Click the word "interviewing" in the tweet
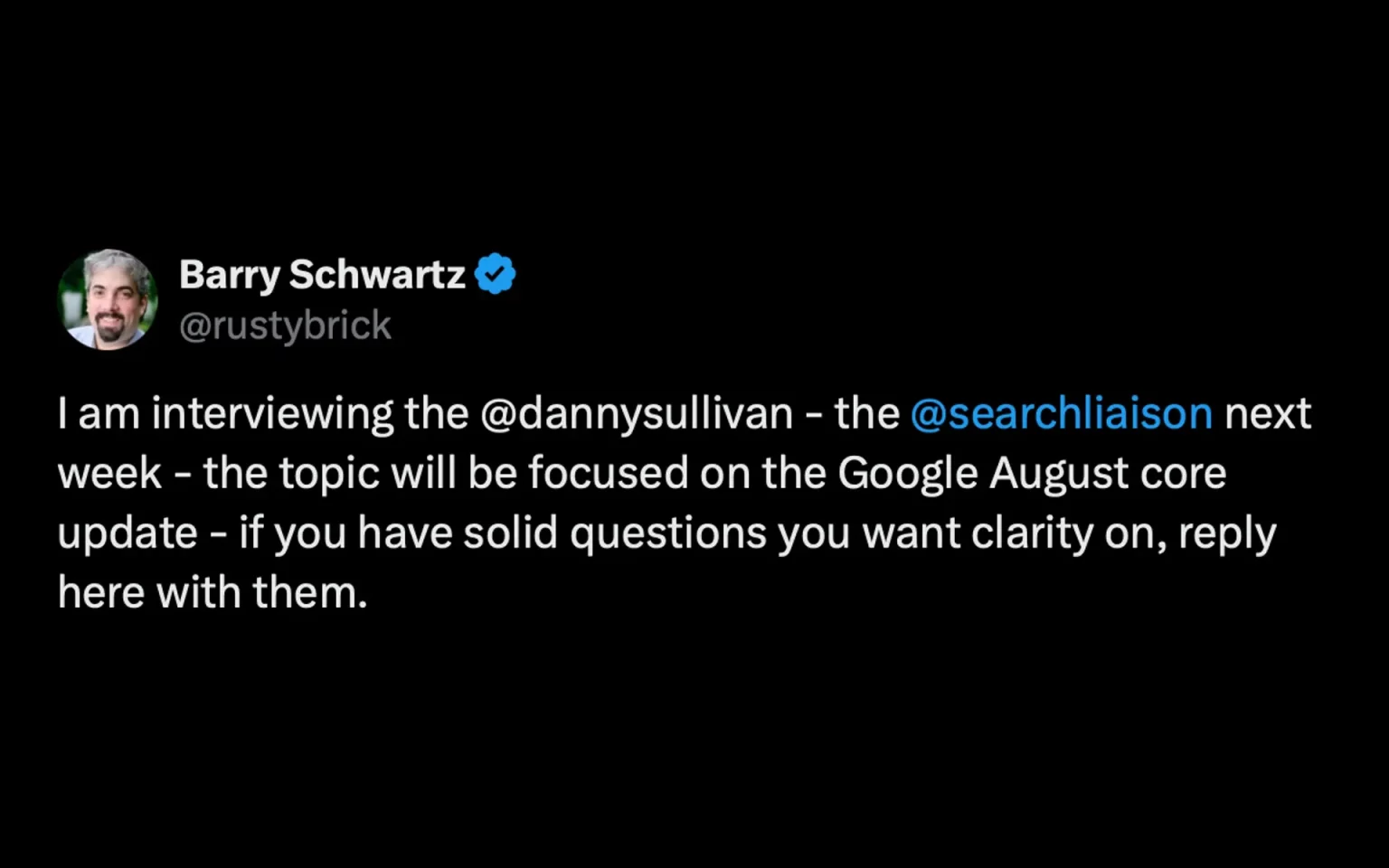 point(272,413)
